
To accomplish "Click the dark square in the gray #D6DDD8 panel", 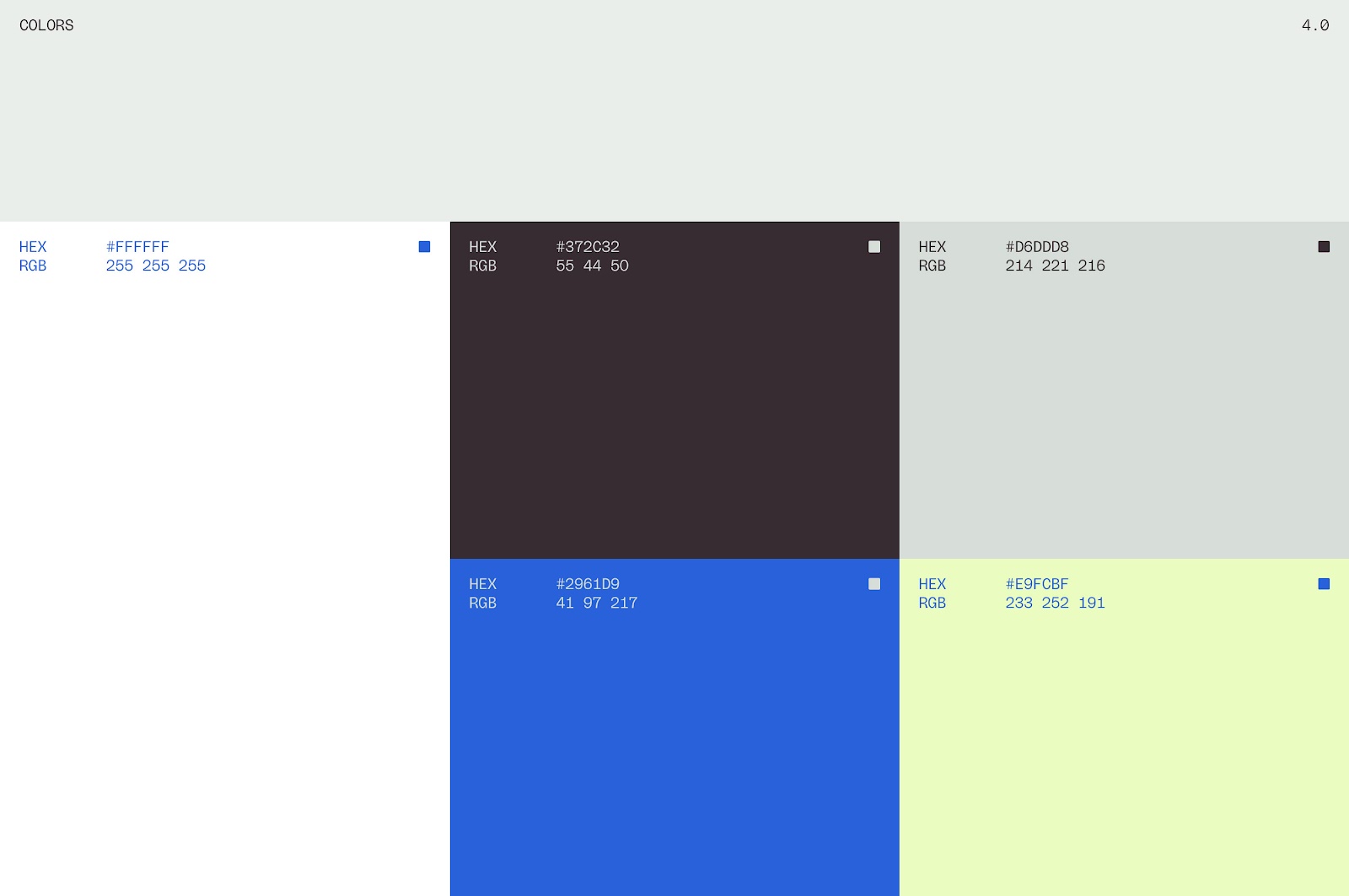I will [1324, 246].
